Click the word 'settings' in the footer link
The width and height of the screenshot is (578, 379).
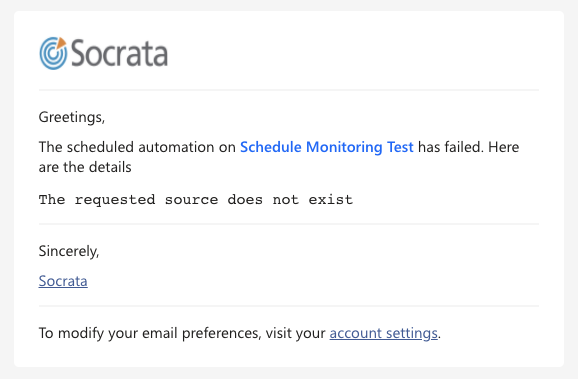coord(412,333)
